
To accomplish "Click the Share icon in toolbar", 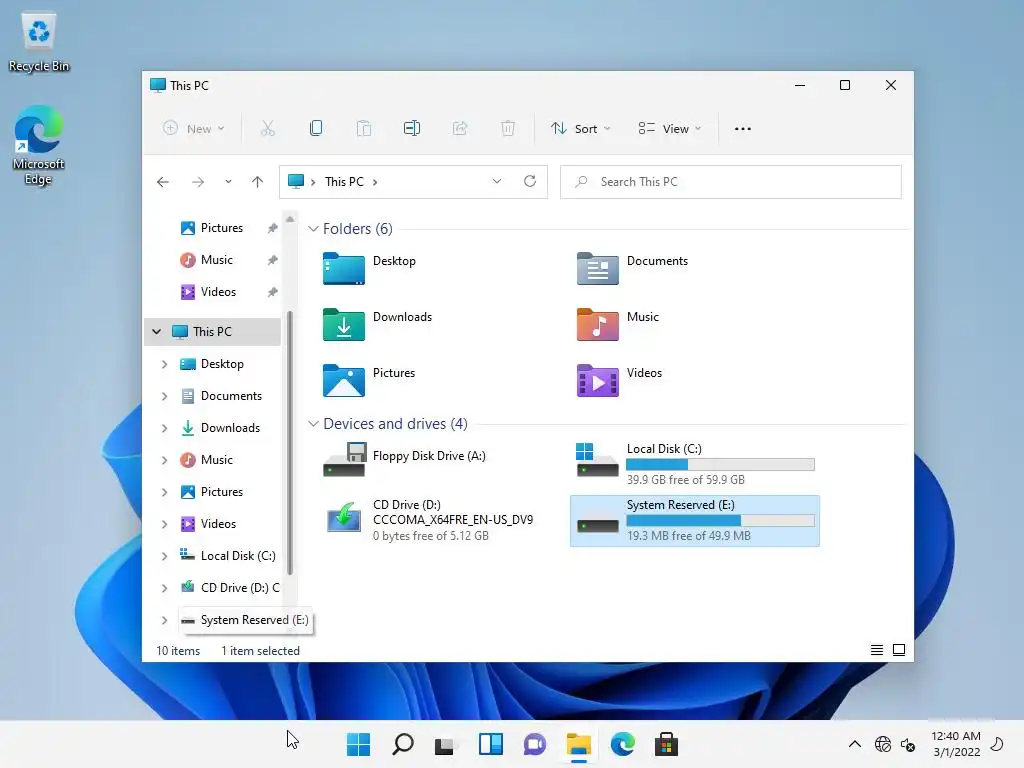I will [460, 129].
